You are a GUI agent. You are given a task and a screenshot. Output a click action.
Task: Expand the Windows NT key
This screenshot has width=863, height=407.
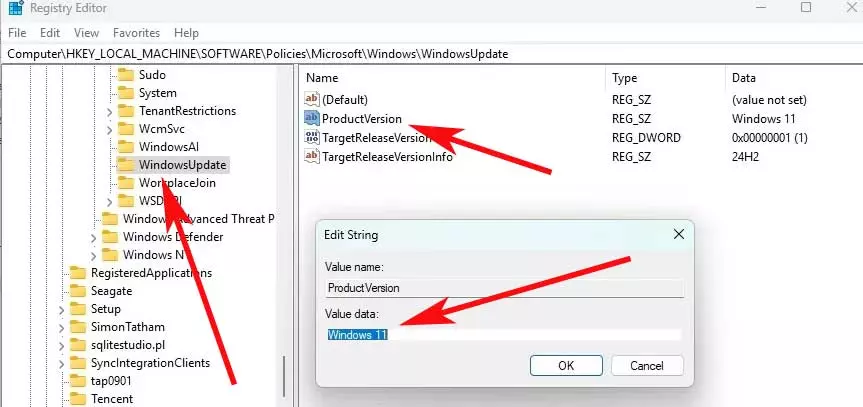point(93,256)
